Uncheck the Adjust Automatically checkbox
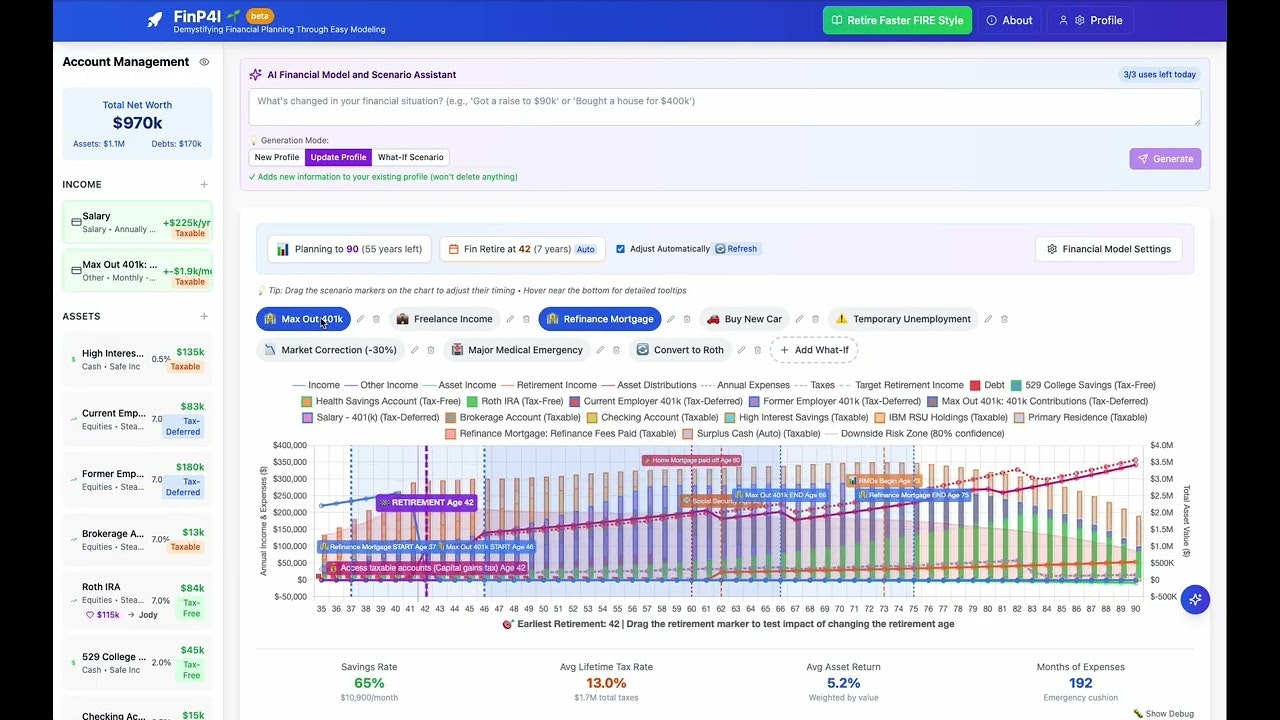This screenshot has width=1280, height=720. (x=621, y=249)
